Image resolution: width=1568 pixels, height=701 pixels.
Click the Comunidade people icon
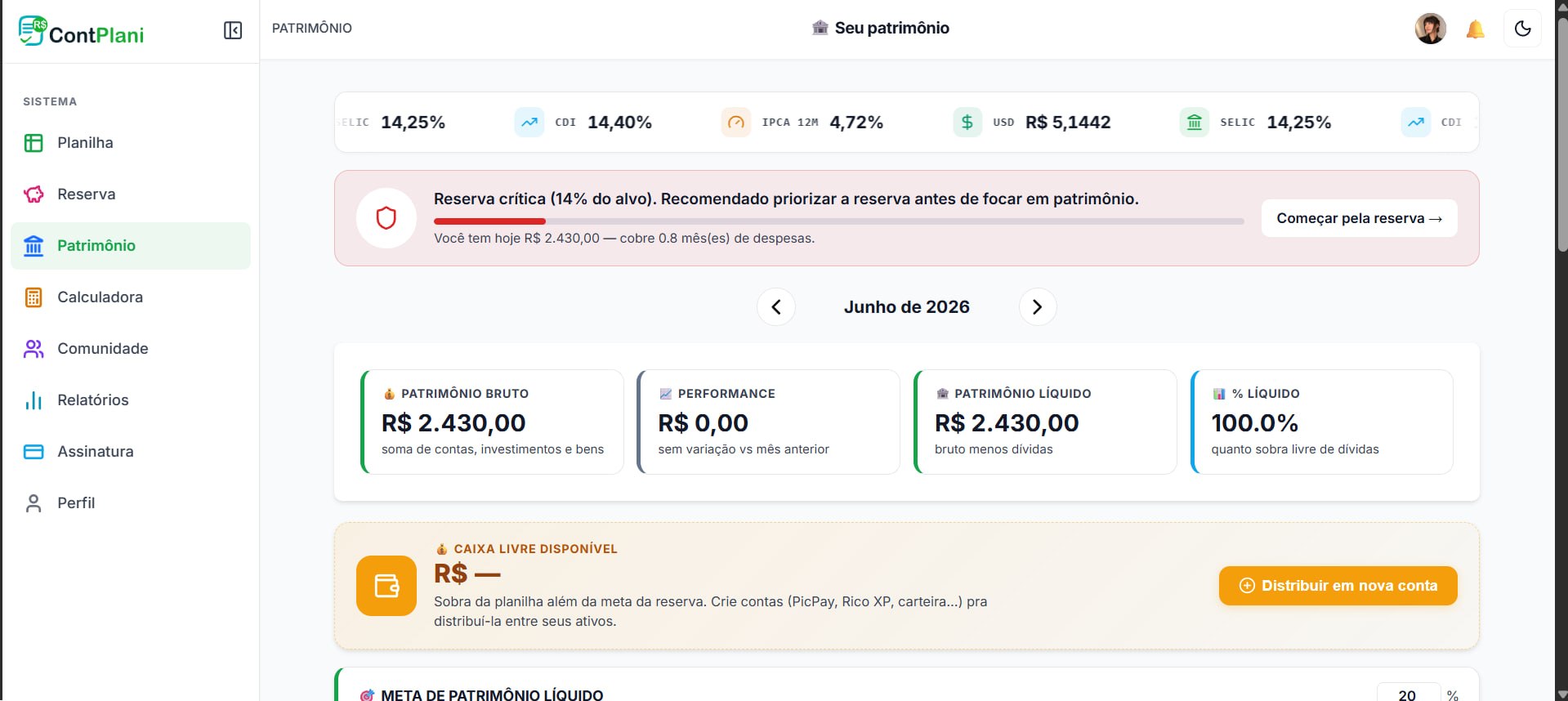34,349
